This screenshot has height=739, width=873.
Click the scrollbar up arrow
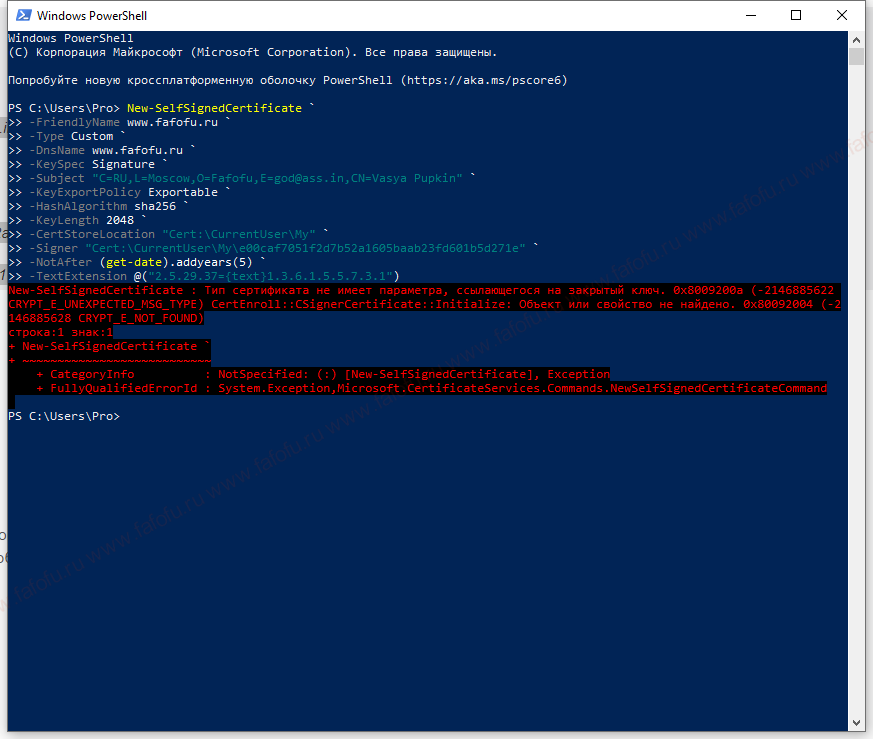point(856,40)
